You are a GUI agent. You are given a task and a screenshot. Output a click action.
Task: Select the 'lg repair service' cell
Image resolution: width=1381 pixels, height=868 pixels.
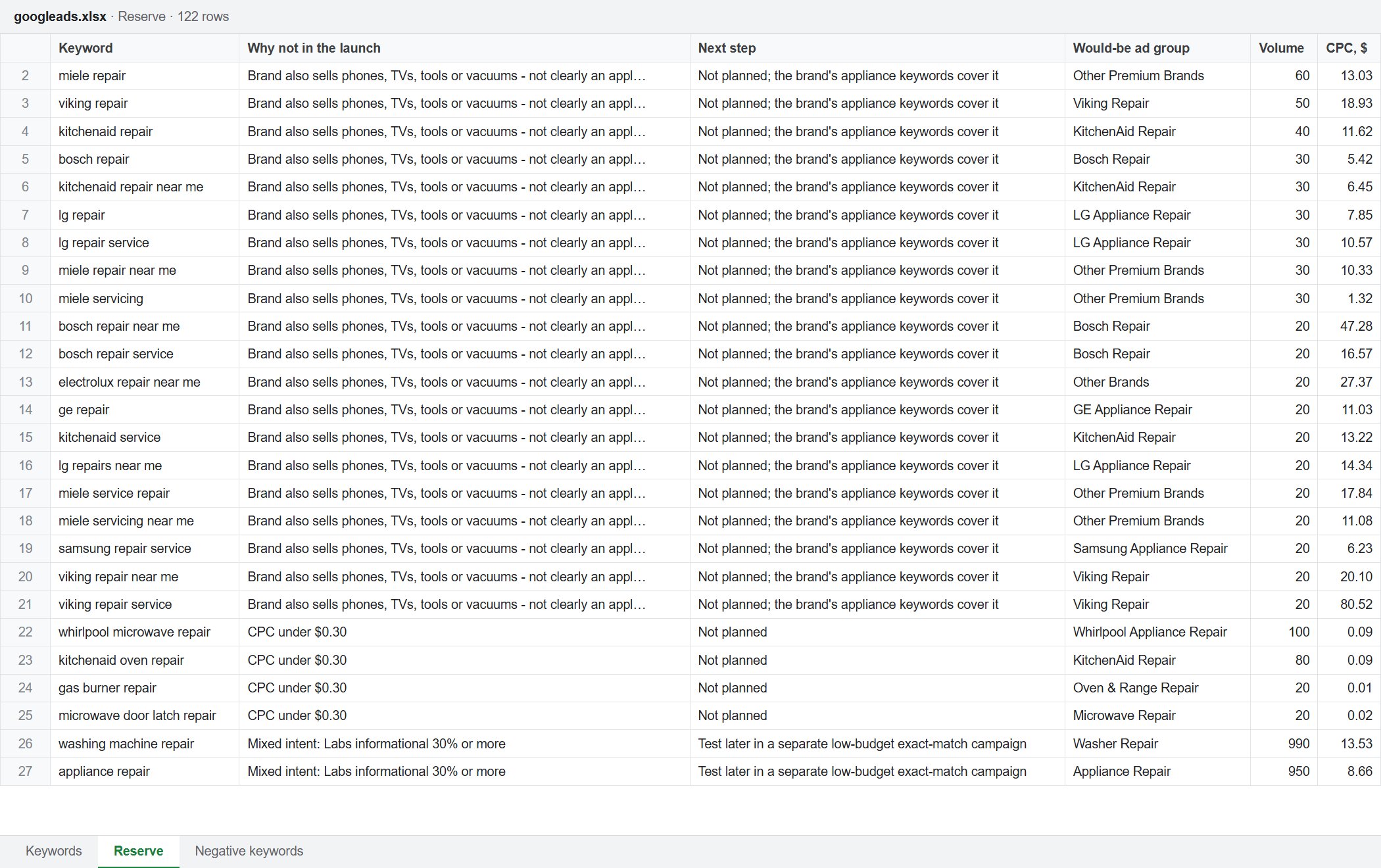145,243
